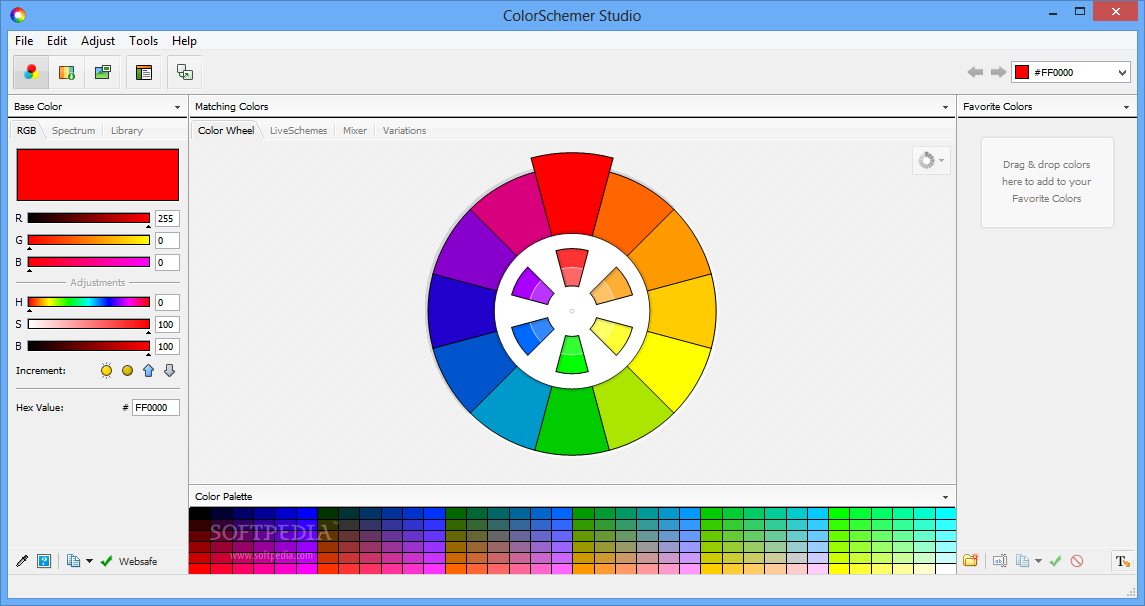Select the yellow segment on outer color wheel

coord(673,369)
